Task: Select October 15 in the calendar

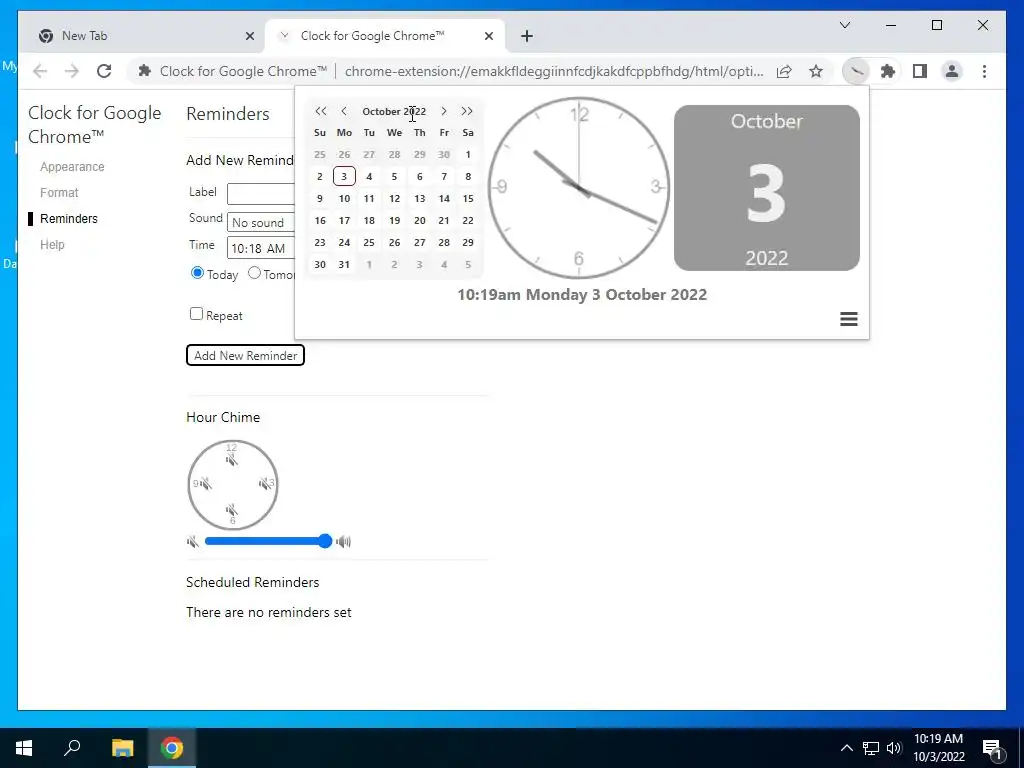Action: coord(468,199)
